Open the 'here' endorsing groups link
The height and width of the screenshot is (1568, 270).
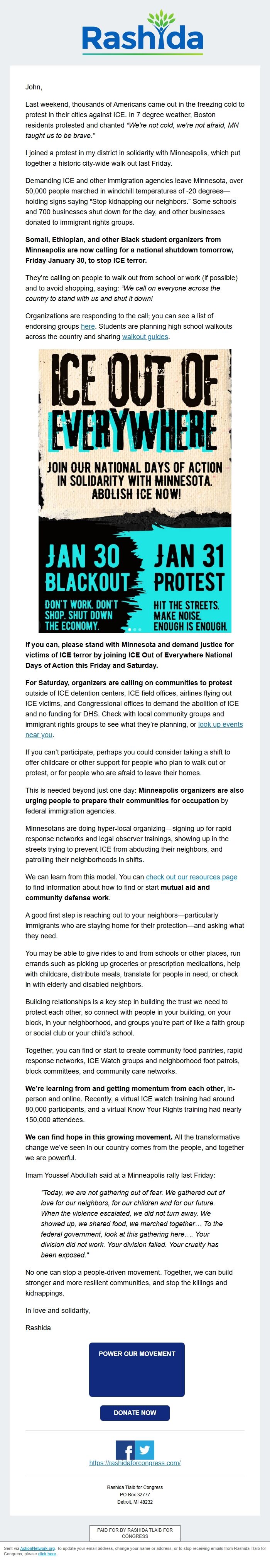[88, 326]
